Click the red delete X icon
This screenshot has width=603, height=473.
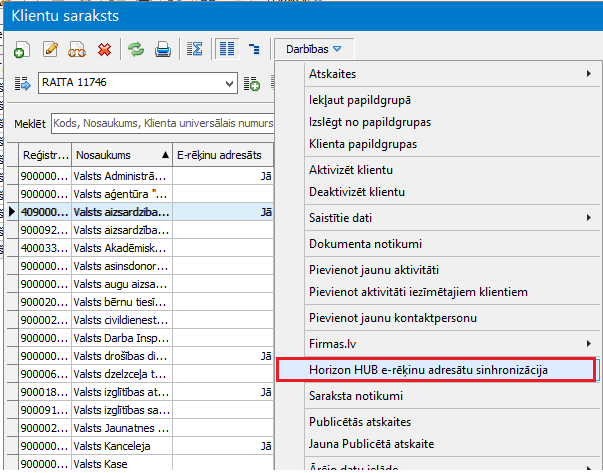[104, 49]
